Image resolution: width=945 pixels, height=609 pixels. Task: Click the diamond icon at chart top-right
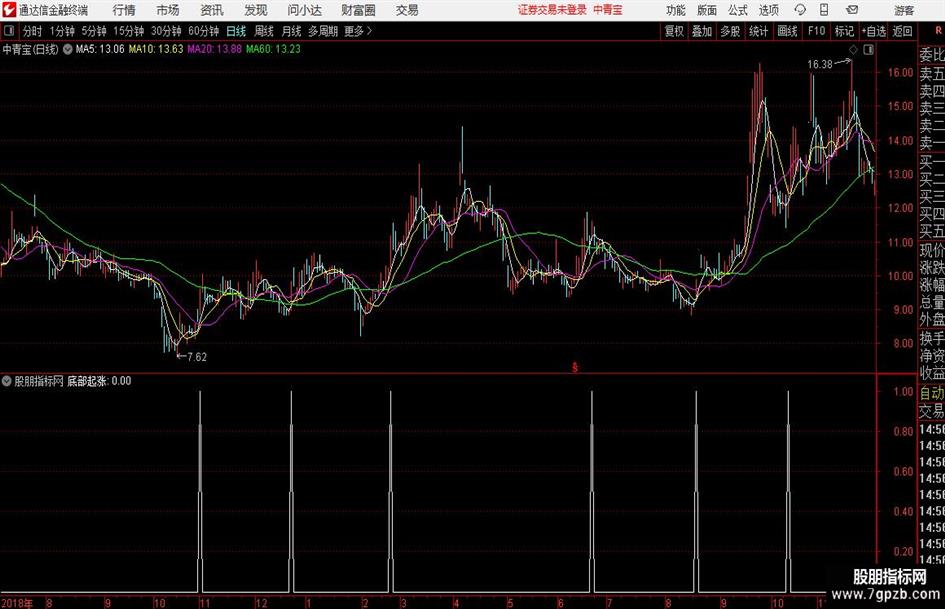[853, 49]
